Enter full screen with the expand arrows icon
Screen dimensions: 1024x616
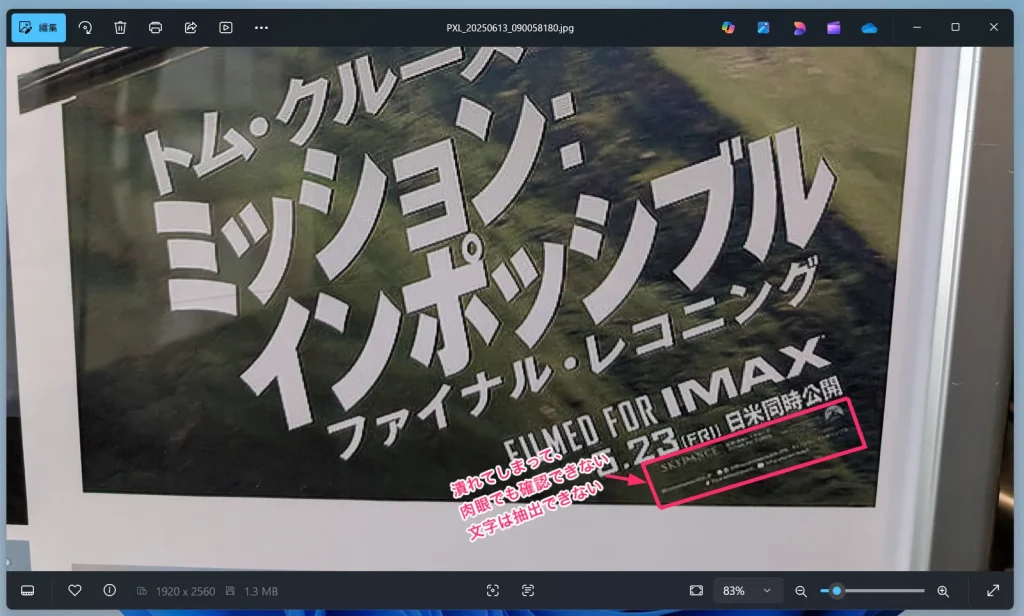click(993, 591)
